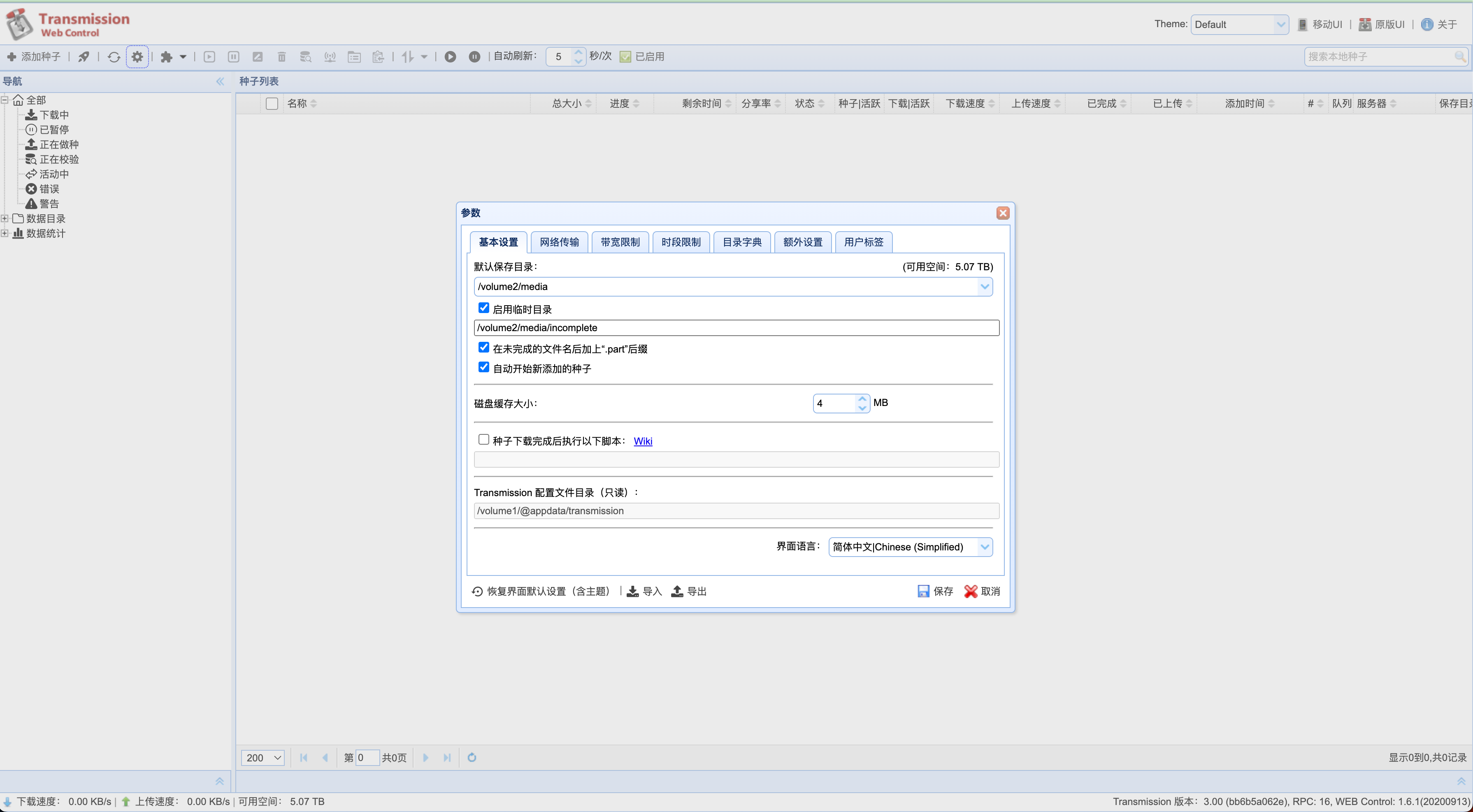
Task: Switch to 用户标签 tab
Action: (864, 242)
